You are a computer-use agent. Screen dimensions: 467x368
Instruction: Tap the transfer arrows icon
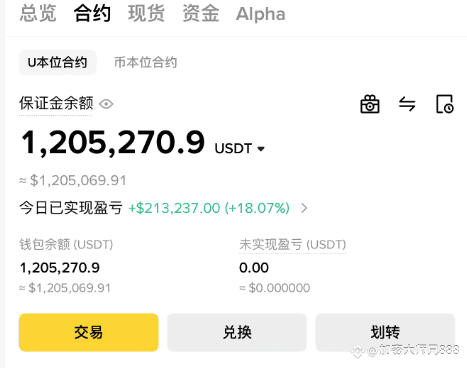407,104
